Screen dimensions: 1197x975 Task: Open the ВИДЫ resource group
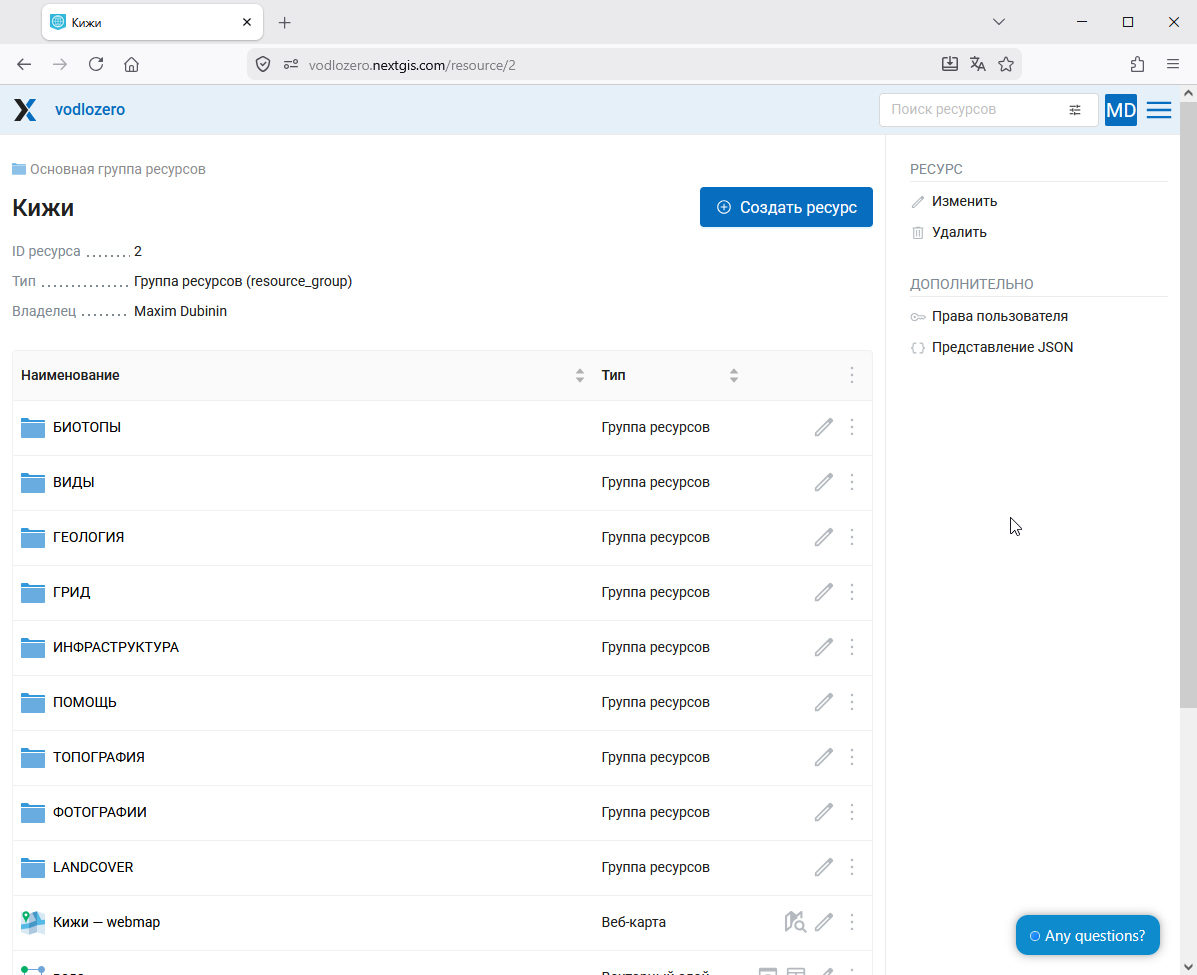(x=74, y=483)
